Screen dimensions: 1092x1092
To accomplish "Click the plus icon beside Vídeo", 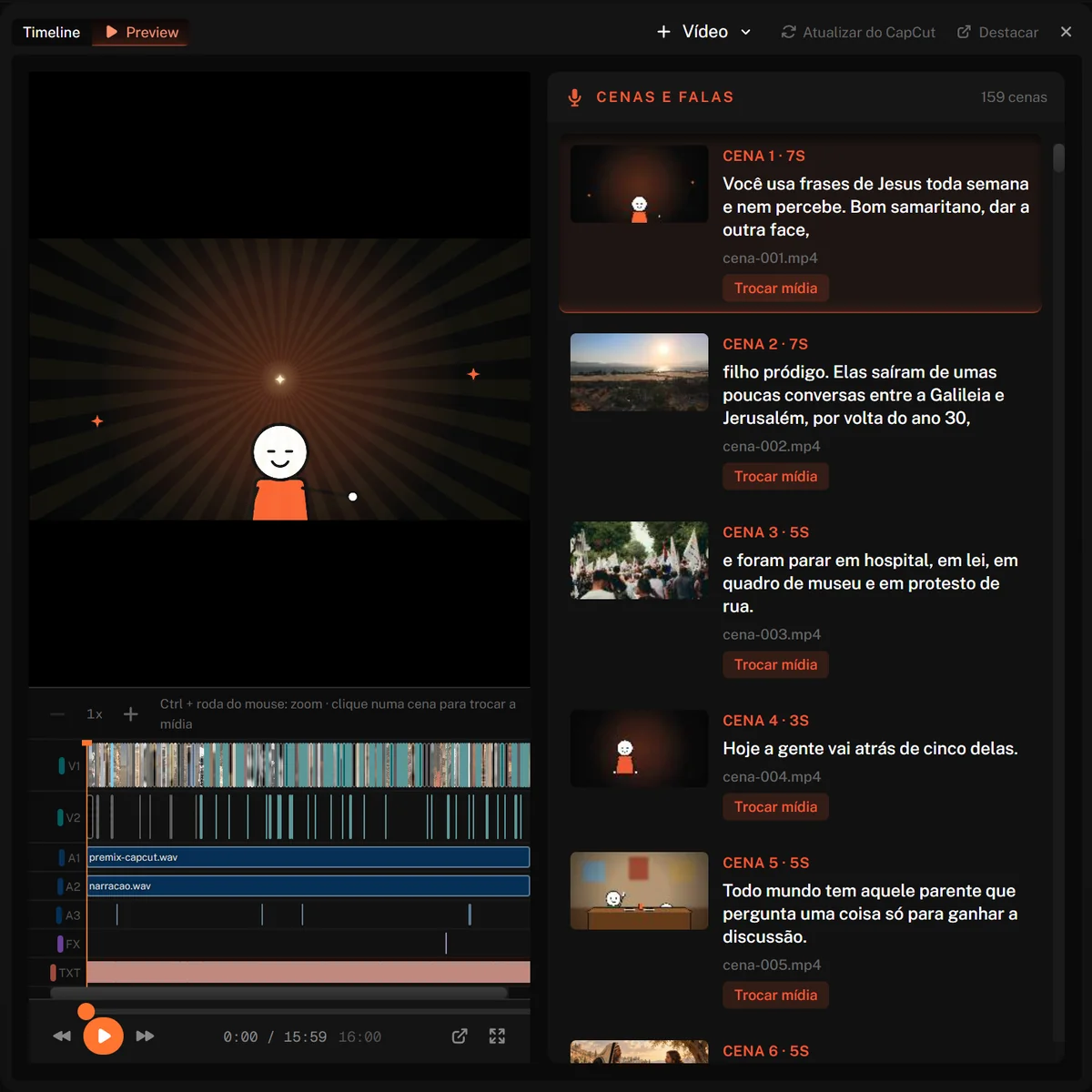I will pyautogui.click(x=663, y=32).
